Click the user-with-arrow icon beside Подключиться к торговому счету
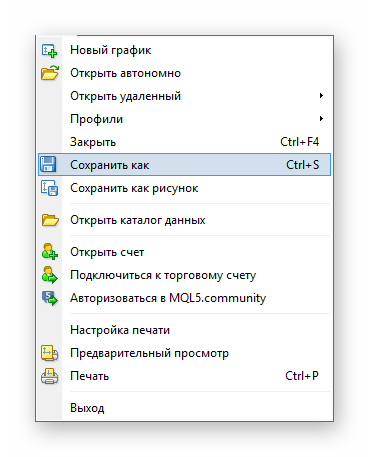This screenshot has height=457, width=369. click(x=50, y=275)
